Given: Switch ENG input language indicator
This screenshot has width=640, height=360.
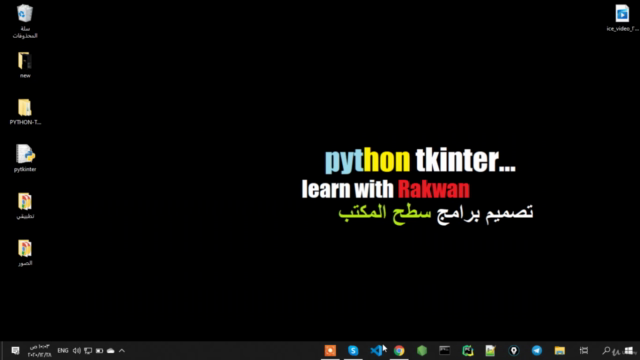Looking at the screenshot, I should (63, 351).
